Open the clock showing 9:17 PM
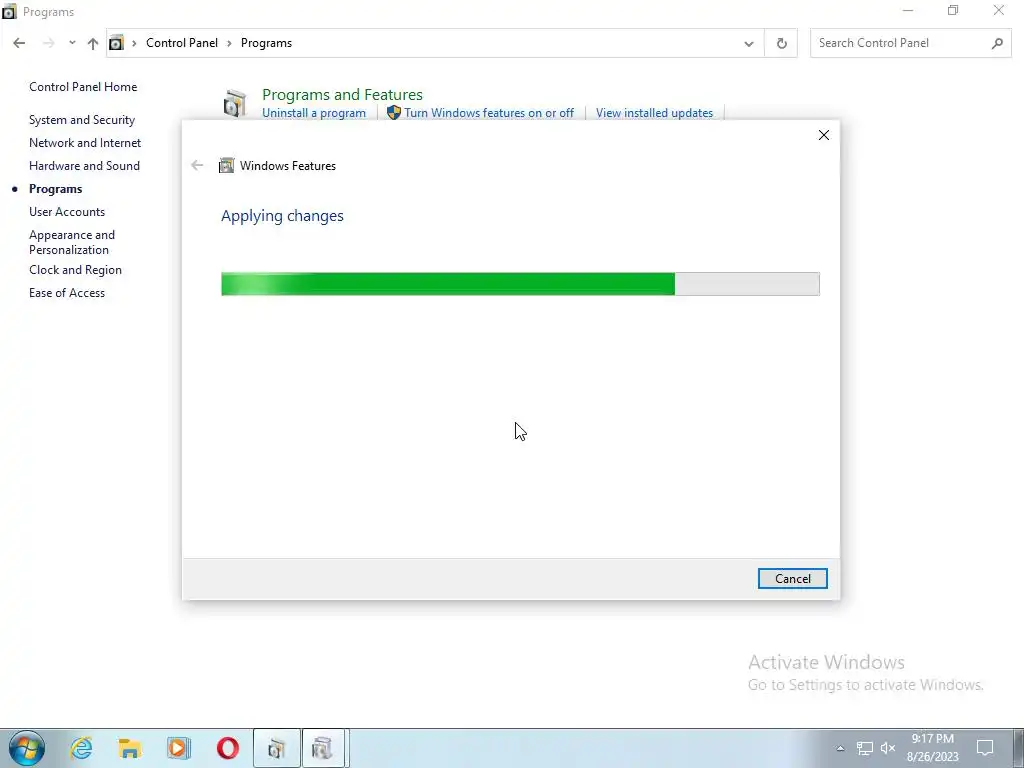Image resolution: width=1024 pixels, height=768 pixels. [933, 748]
